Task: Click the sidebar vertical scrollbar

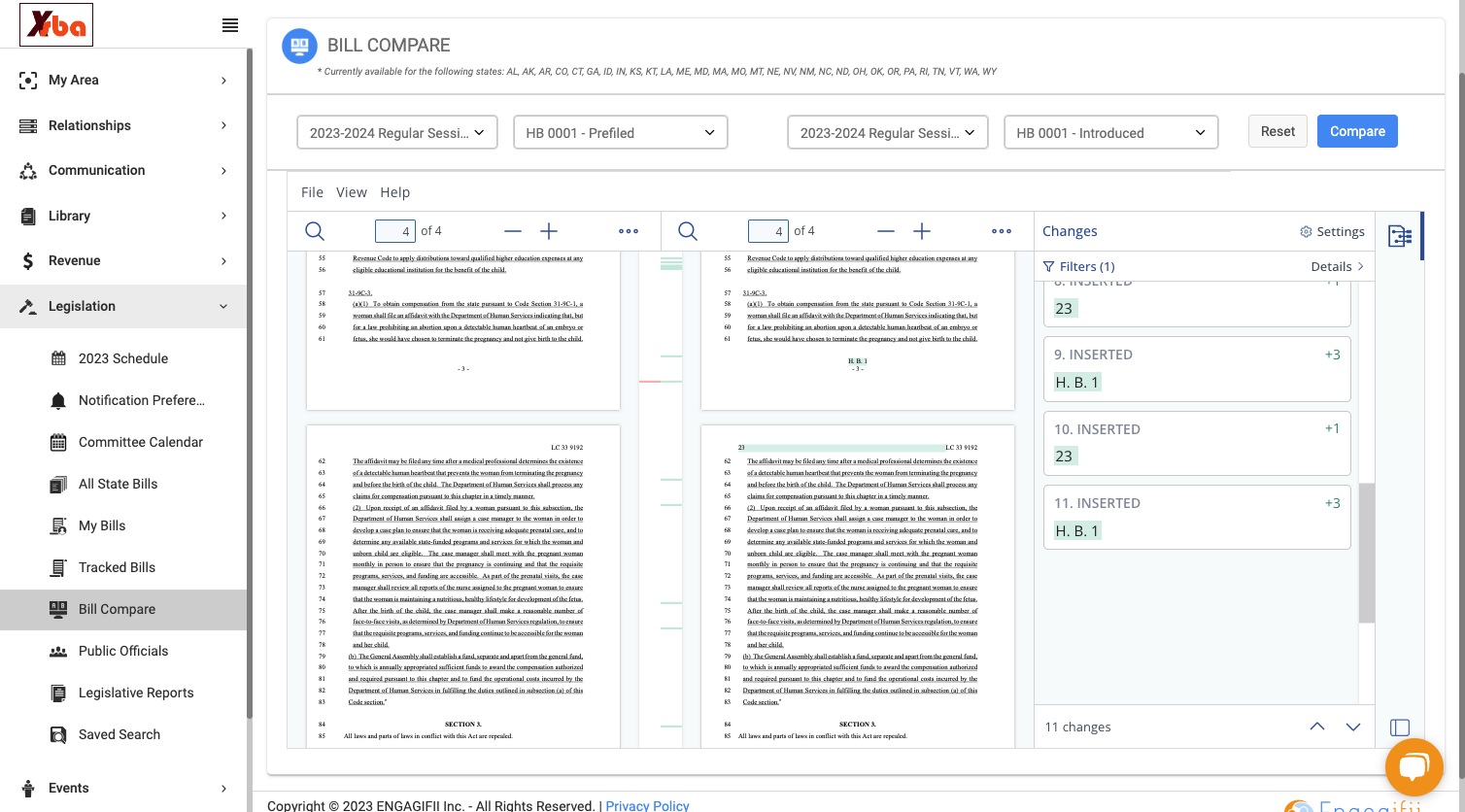Action: [250, 384]
